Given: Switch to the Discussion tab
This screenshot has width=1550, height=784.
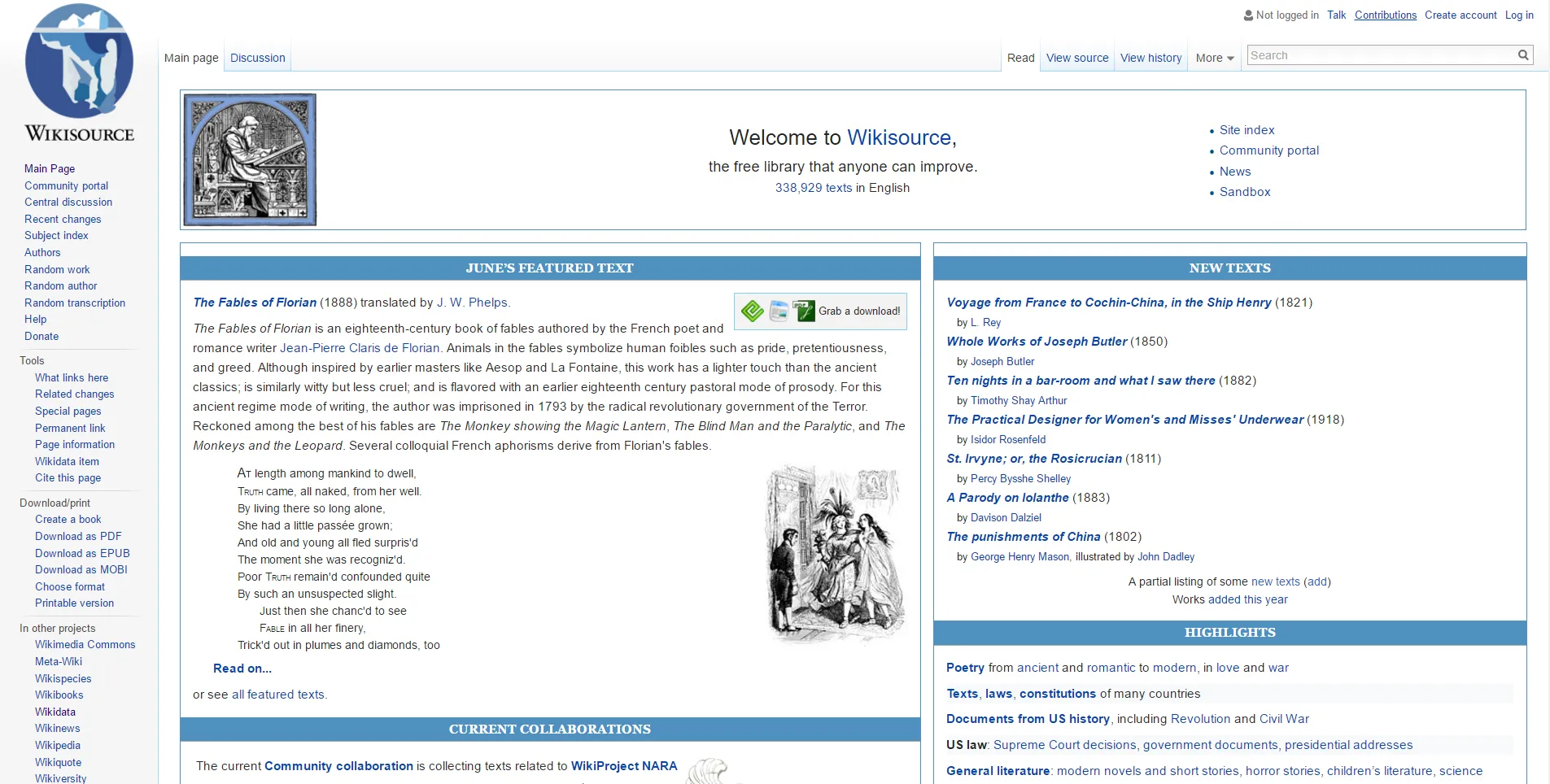Looking at the screenshot, I should coord(257,57).
